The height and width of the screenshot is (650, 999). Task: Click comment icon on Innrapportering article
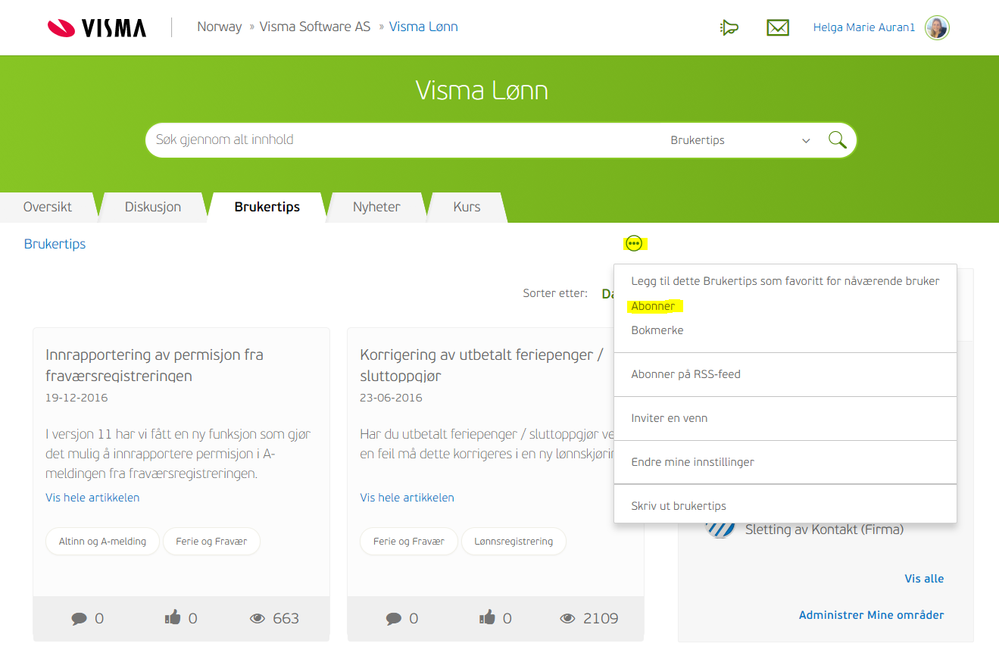pyautogui.click(x=79, y=618)
